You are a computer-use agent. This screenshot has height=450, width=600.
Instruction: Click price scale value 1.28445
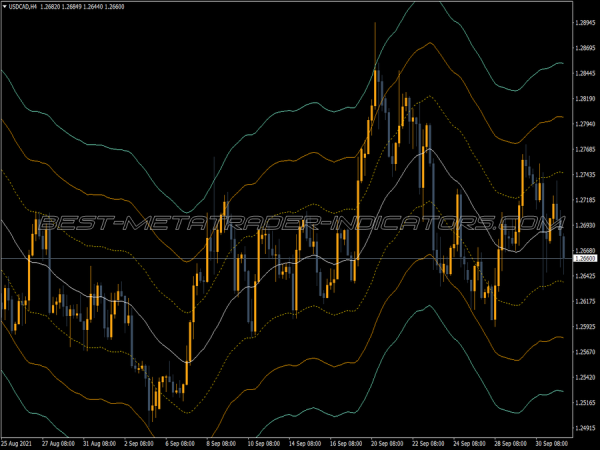click(x=586, y=73)
